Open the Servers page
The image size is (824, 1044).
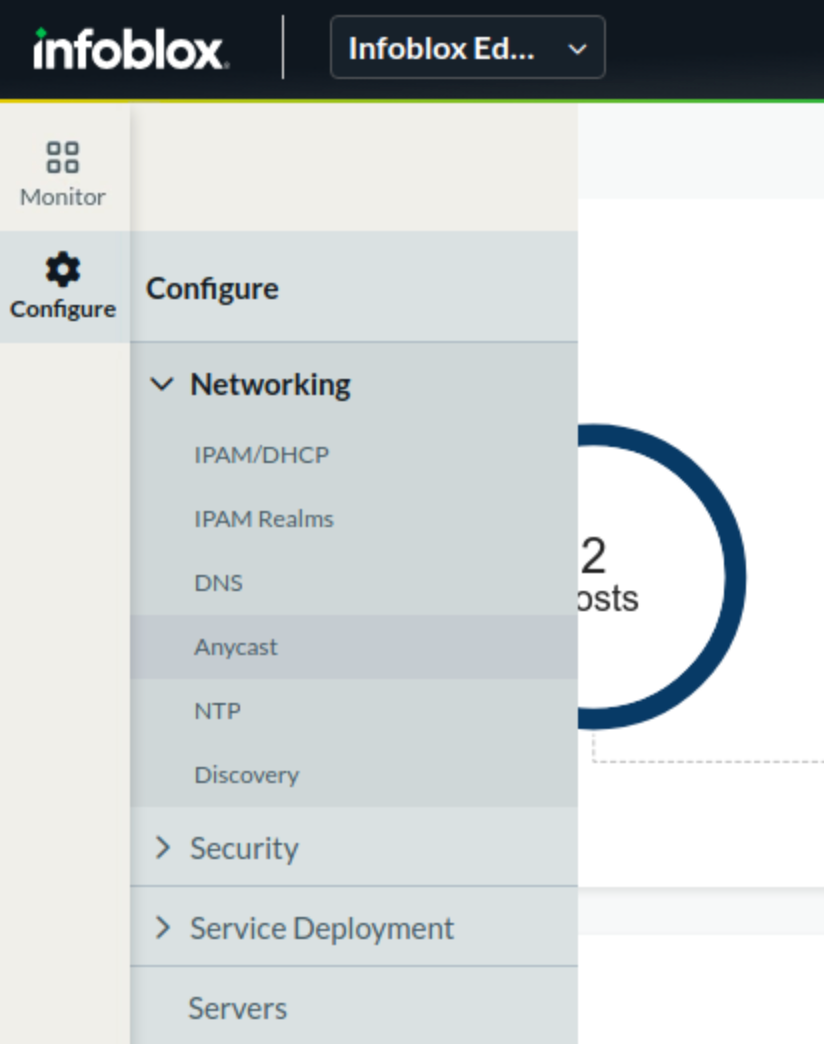pos(238,1008)
